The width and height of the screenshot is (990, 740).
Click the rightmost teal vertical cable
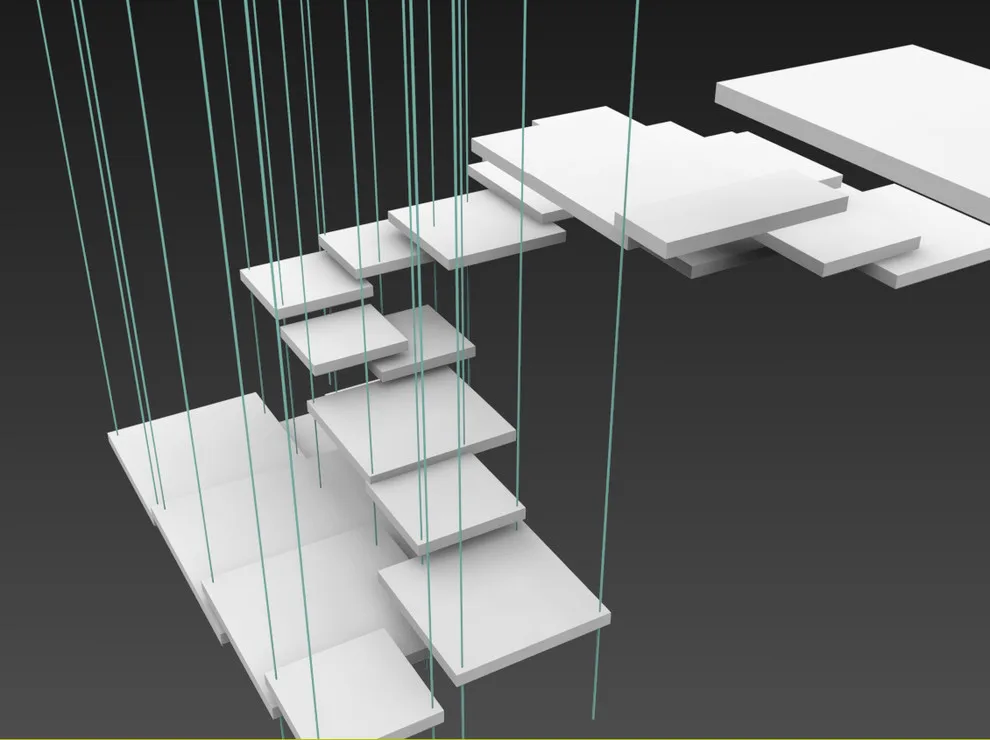[x=616, y=360]
